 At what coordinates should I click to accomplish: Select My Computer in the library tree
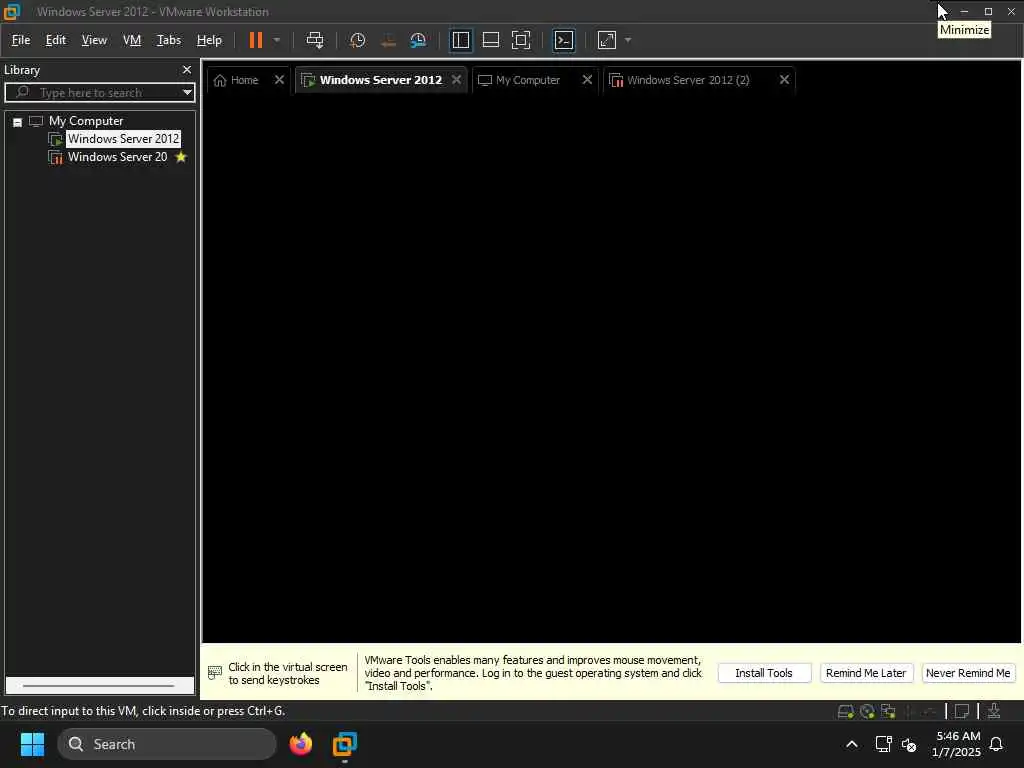pos(86,121)
